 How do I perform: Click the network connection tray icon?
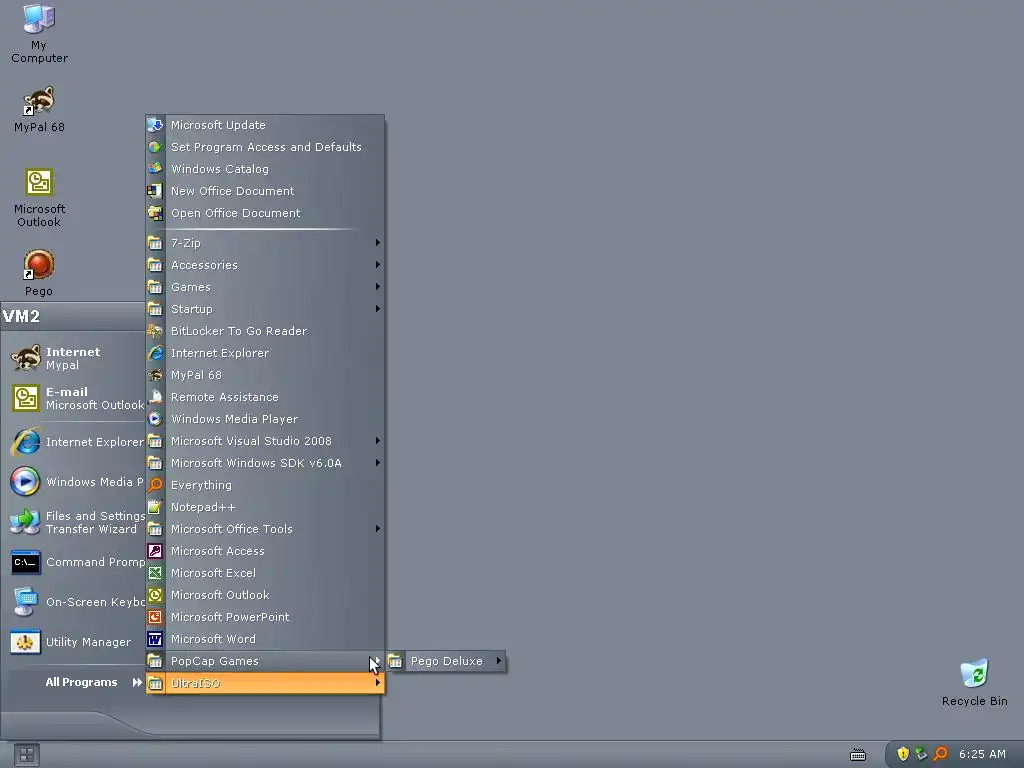tap(921, 754)
